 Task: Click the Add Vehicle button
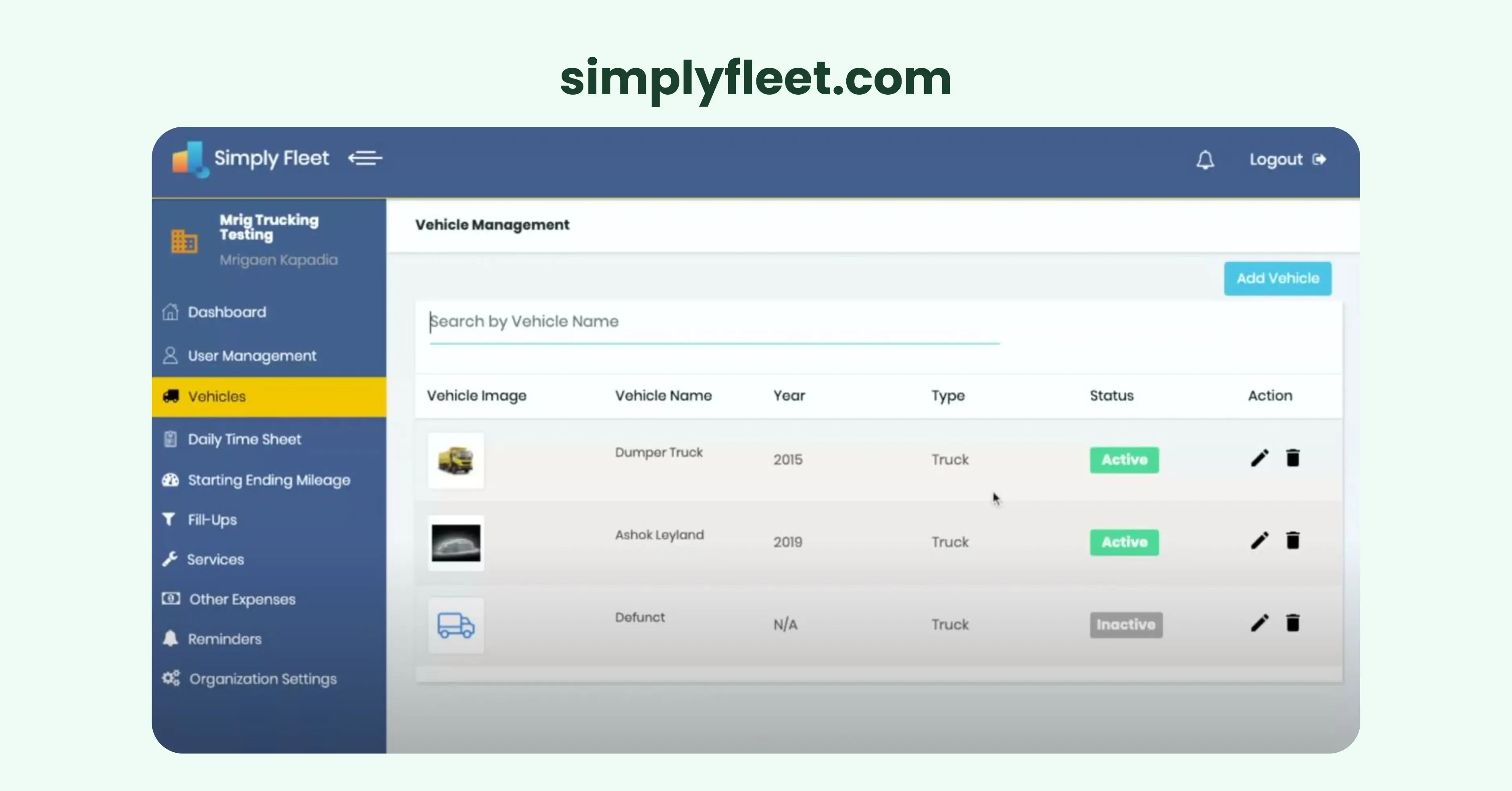click(1278, 278)
